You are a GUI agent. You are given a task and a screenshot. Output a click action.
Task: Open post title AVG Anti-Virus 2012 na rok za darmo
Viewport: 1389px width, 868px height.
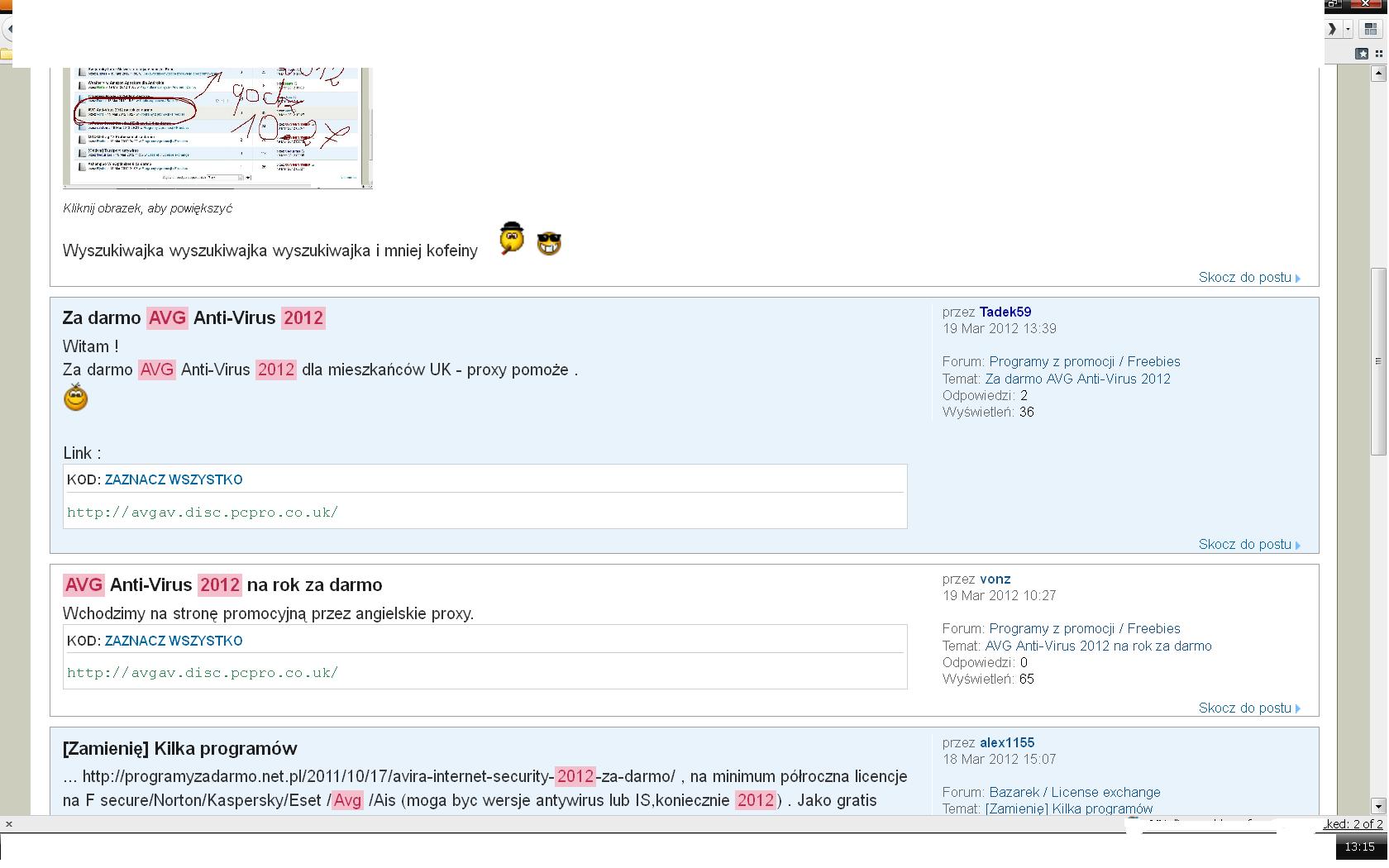coord(222,585)
